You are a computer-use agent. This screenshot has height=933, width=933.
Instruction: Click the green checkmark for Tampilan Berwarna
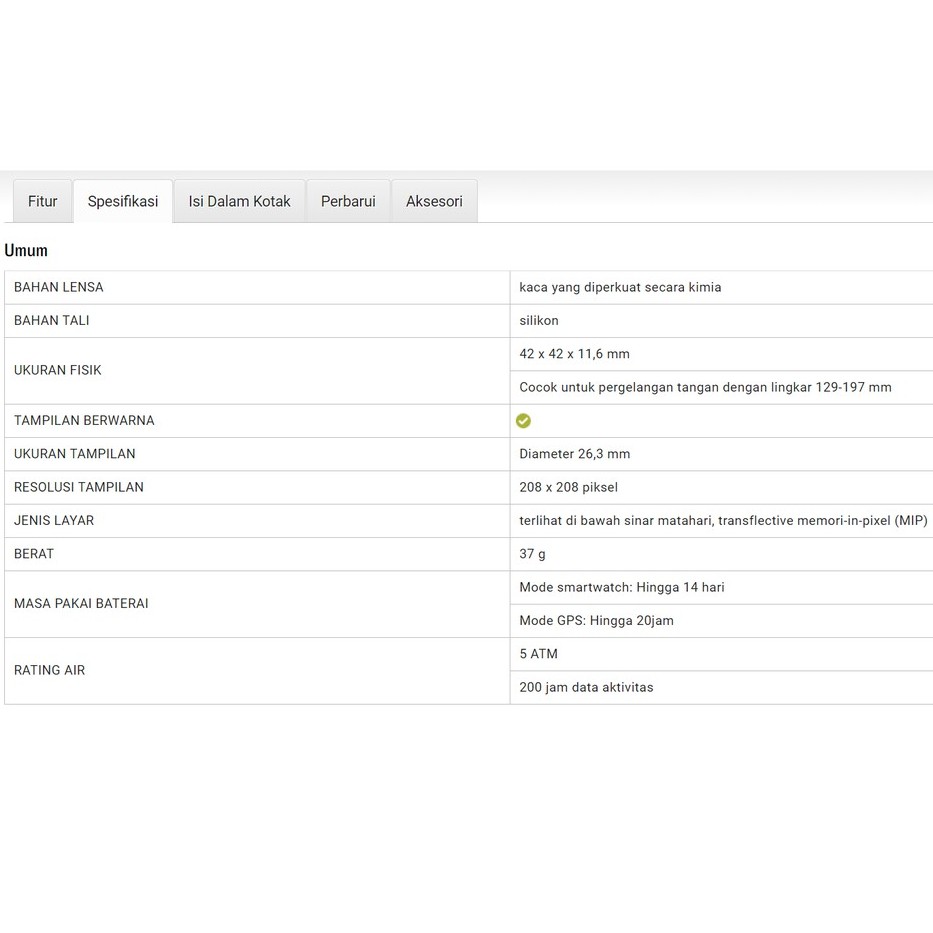click(523, 421)
